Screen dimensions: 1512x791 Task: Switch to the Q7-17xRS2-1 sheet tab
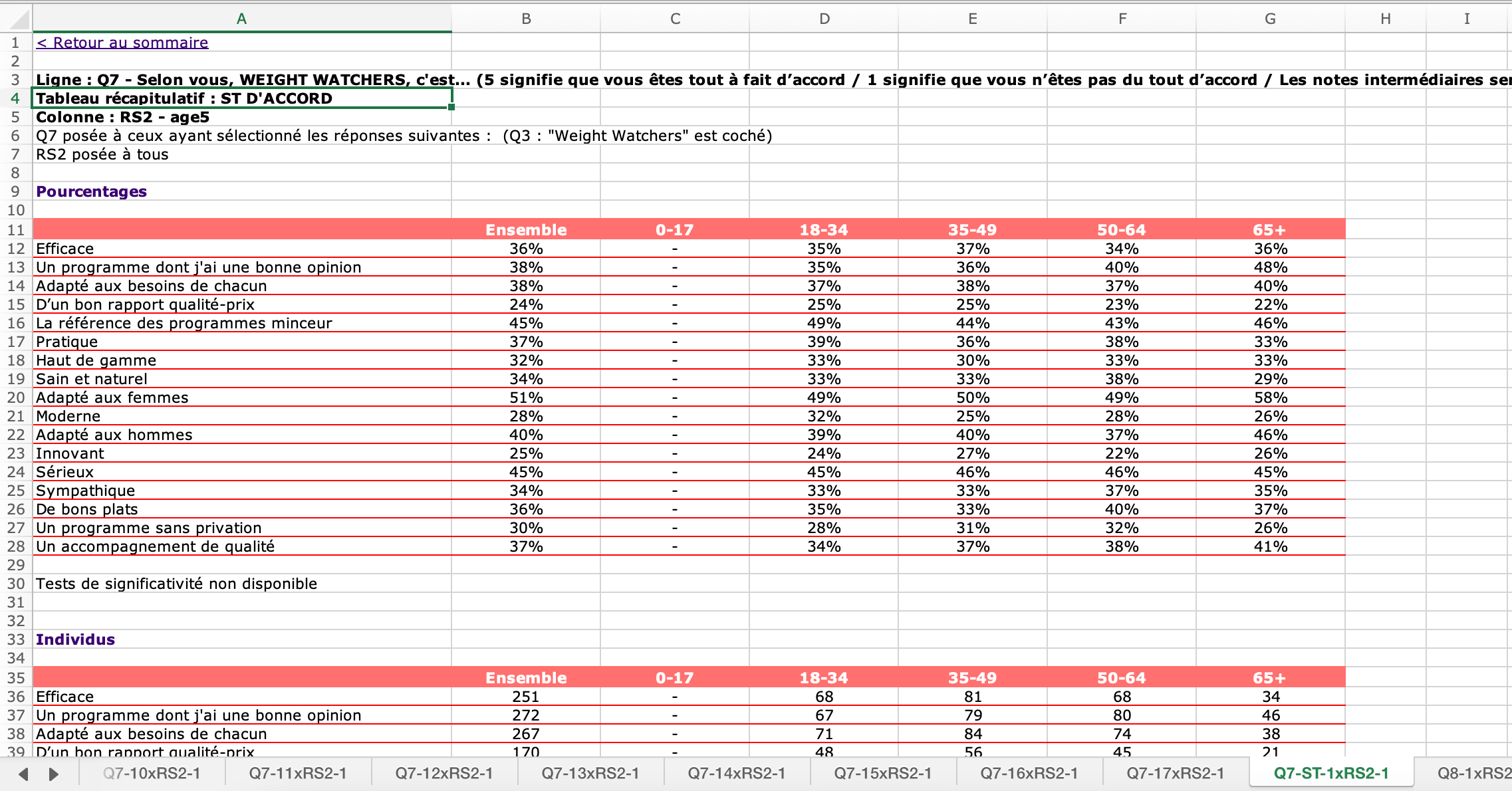(1176, 773)
